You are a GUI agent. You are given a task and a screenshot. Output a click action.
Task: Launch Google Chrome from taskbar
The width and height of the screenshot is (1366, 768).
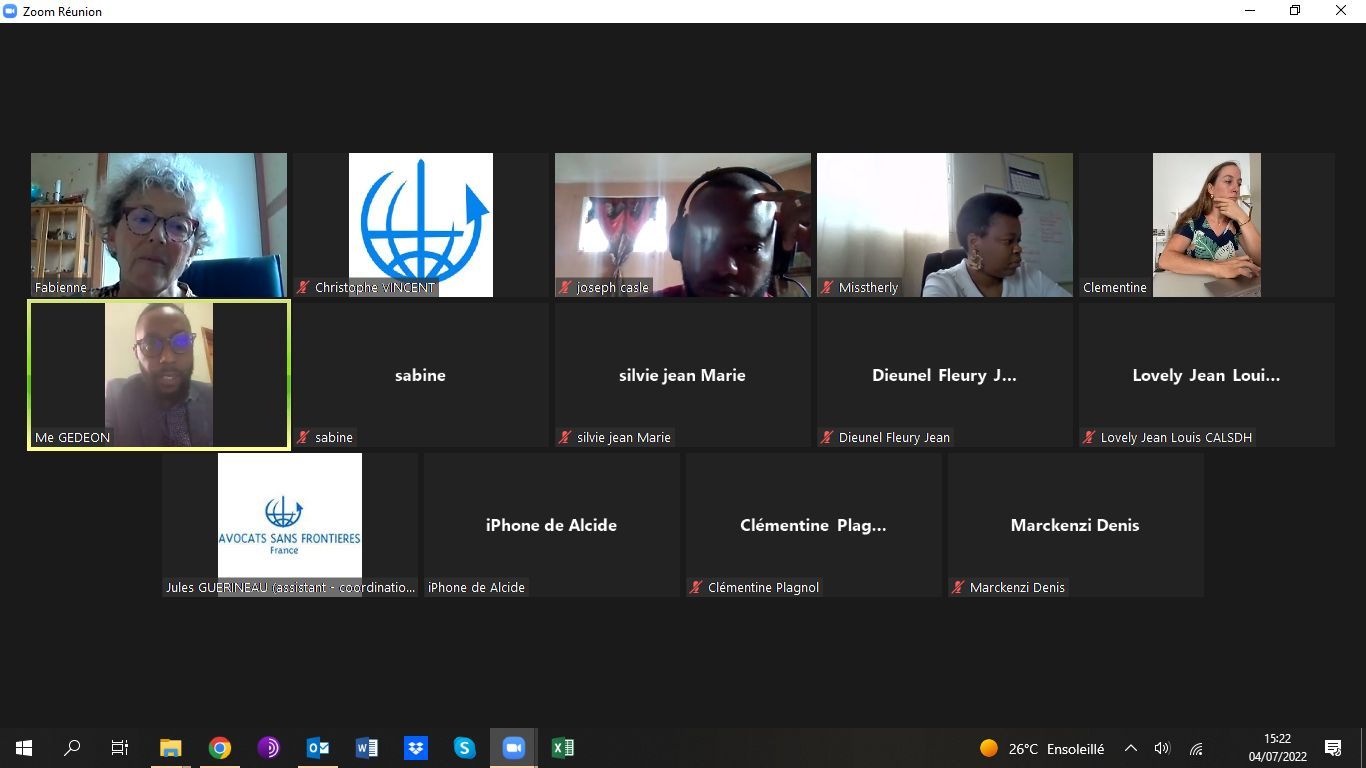click(220, 747)
